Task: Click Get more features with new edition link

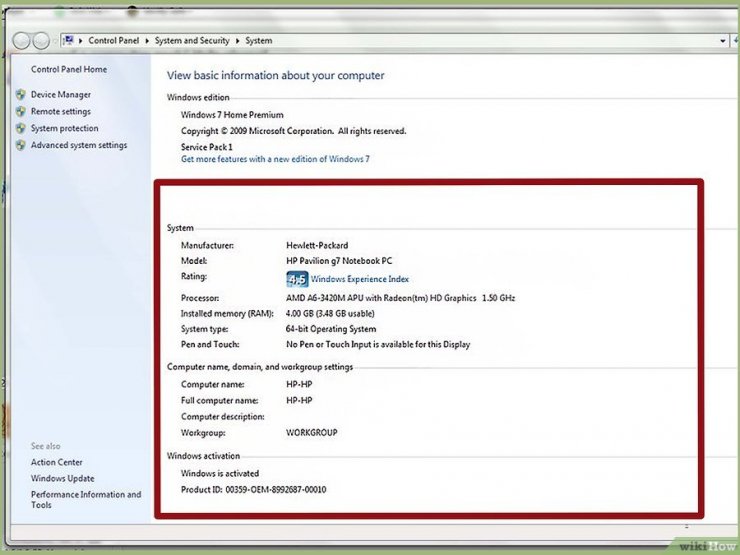Action: tap(275, 159)
